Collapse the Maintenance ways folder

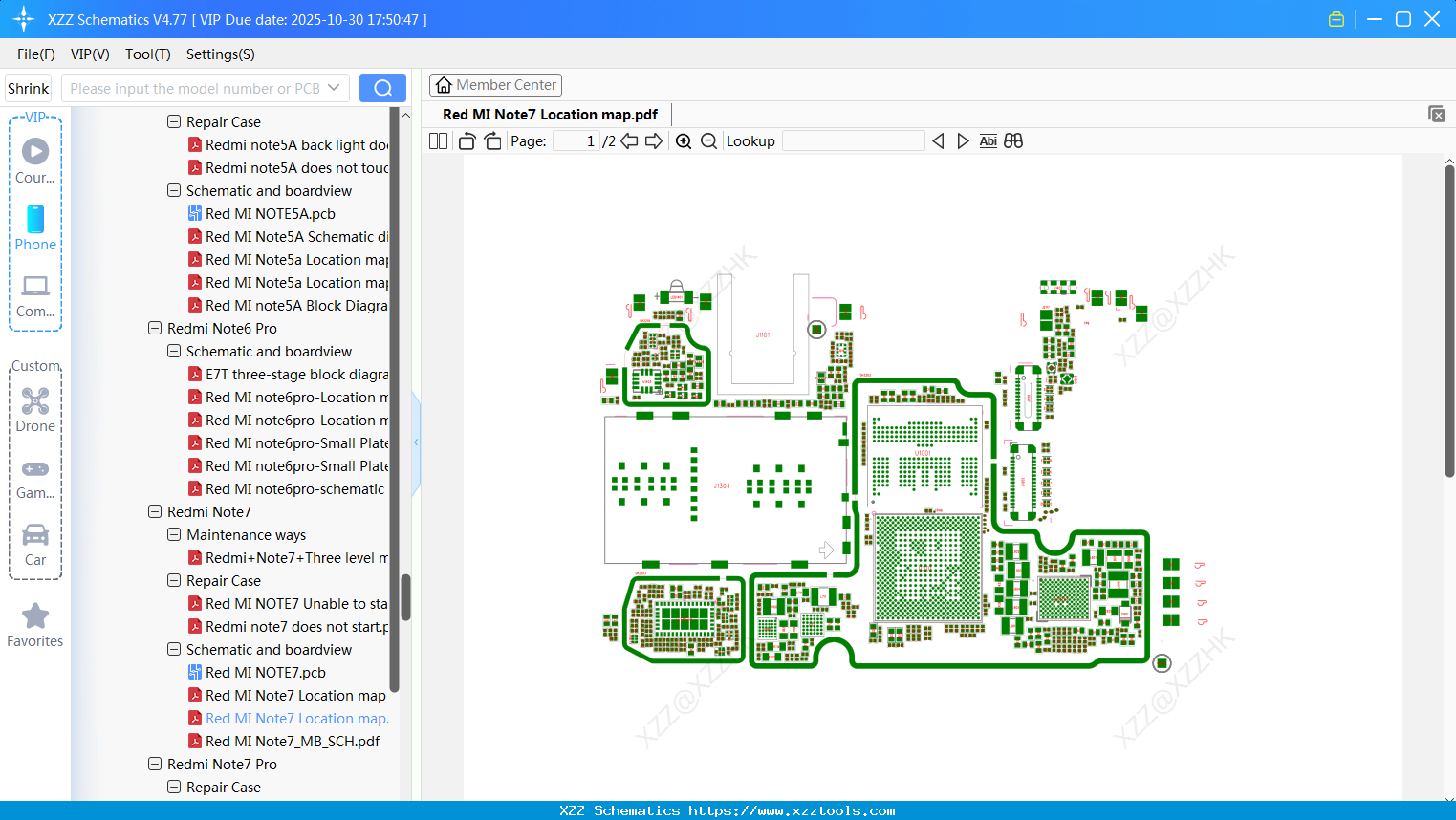pos(174,534)
